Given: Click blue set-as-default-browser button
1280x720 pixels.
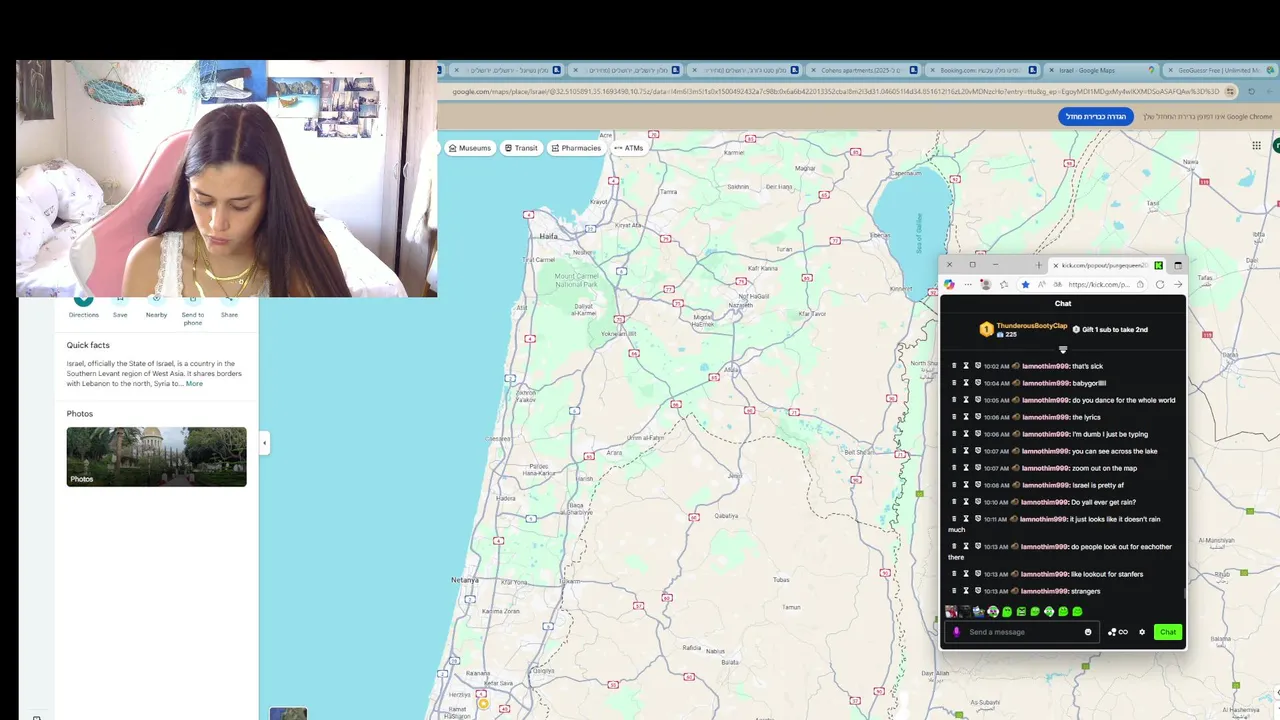Looking at the screenshot, I should click(1096, 117).
